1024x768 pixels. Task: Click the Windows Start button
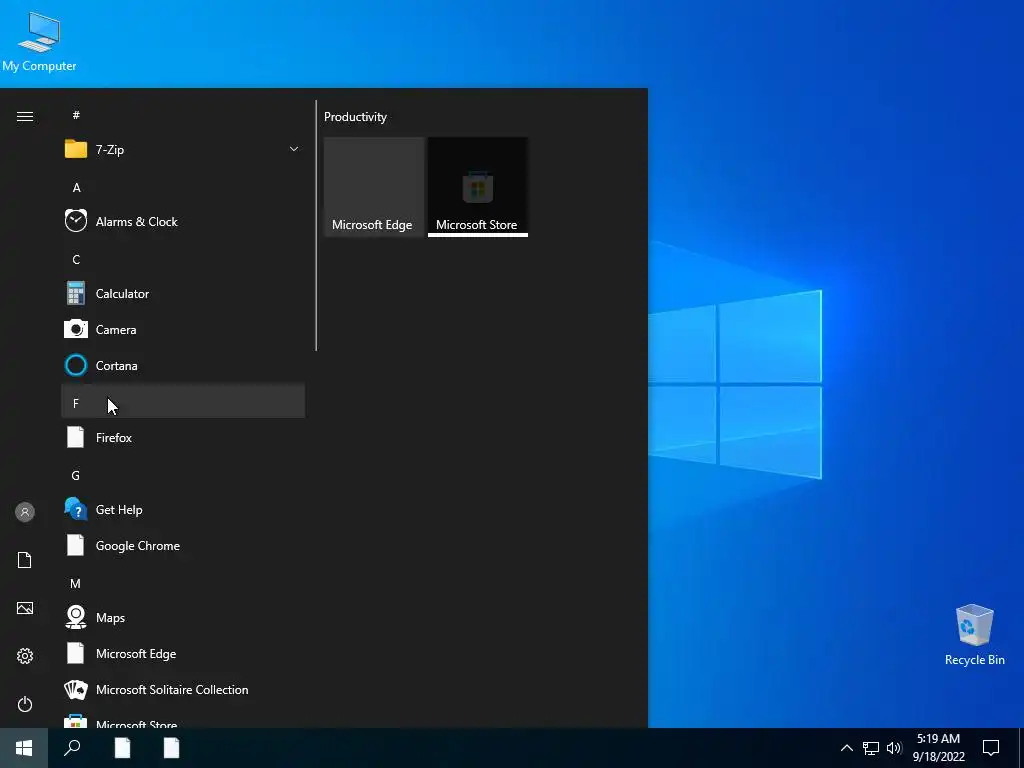coord(24,748)
